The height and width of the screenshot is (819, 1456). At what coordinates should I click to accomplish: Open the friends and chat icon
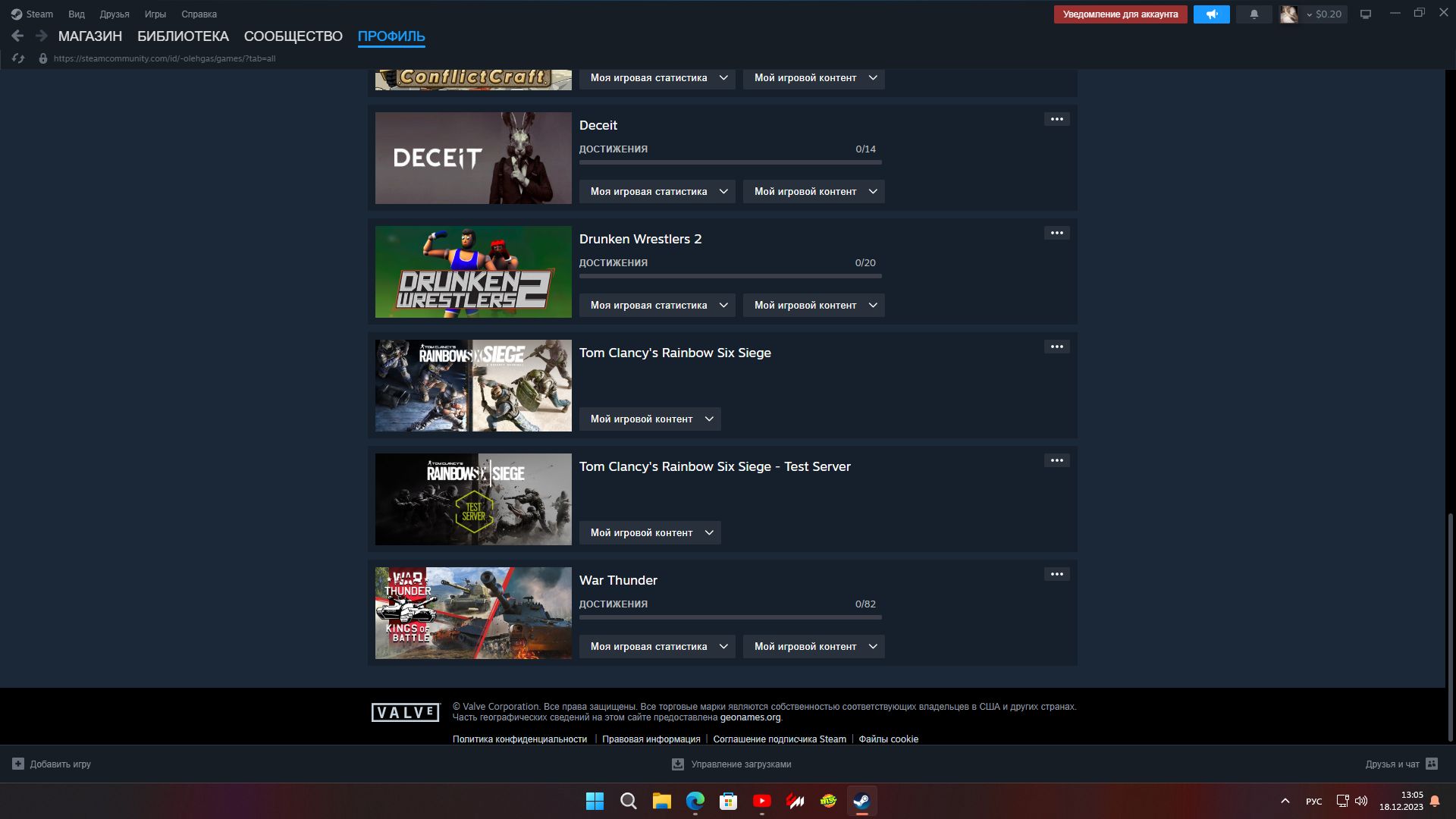tap(1432, 764)
